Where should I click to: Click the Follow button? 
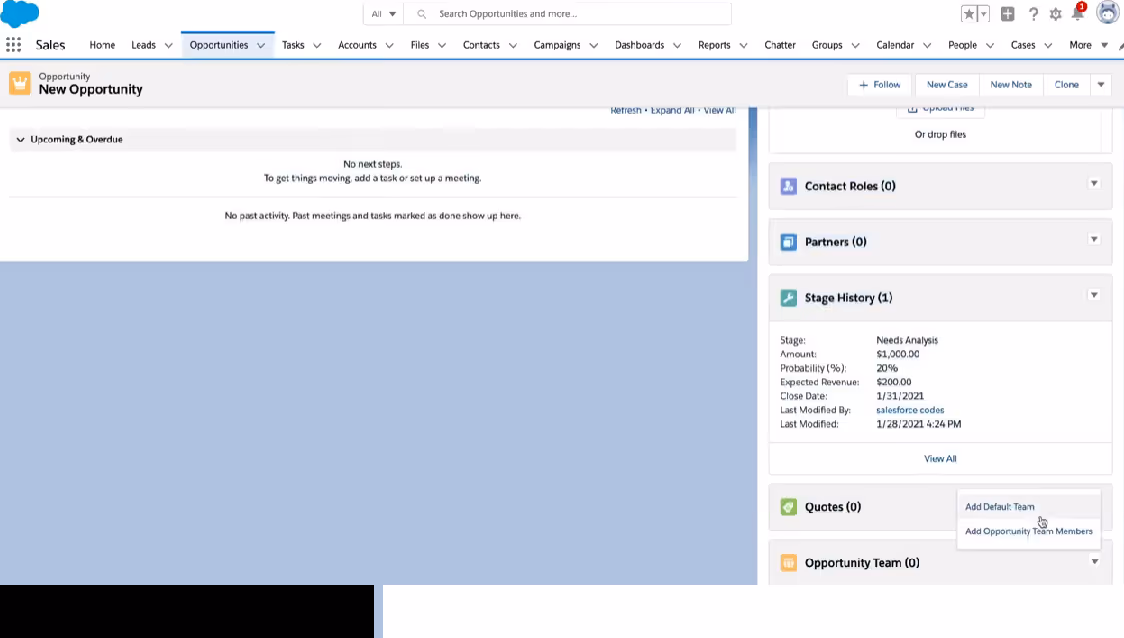pyautogui.click(x=877, y=84)
